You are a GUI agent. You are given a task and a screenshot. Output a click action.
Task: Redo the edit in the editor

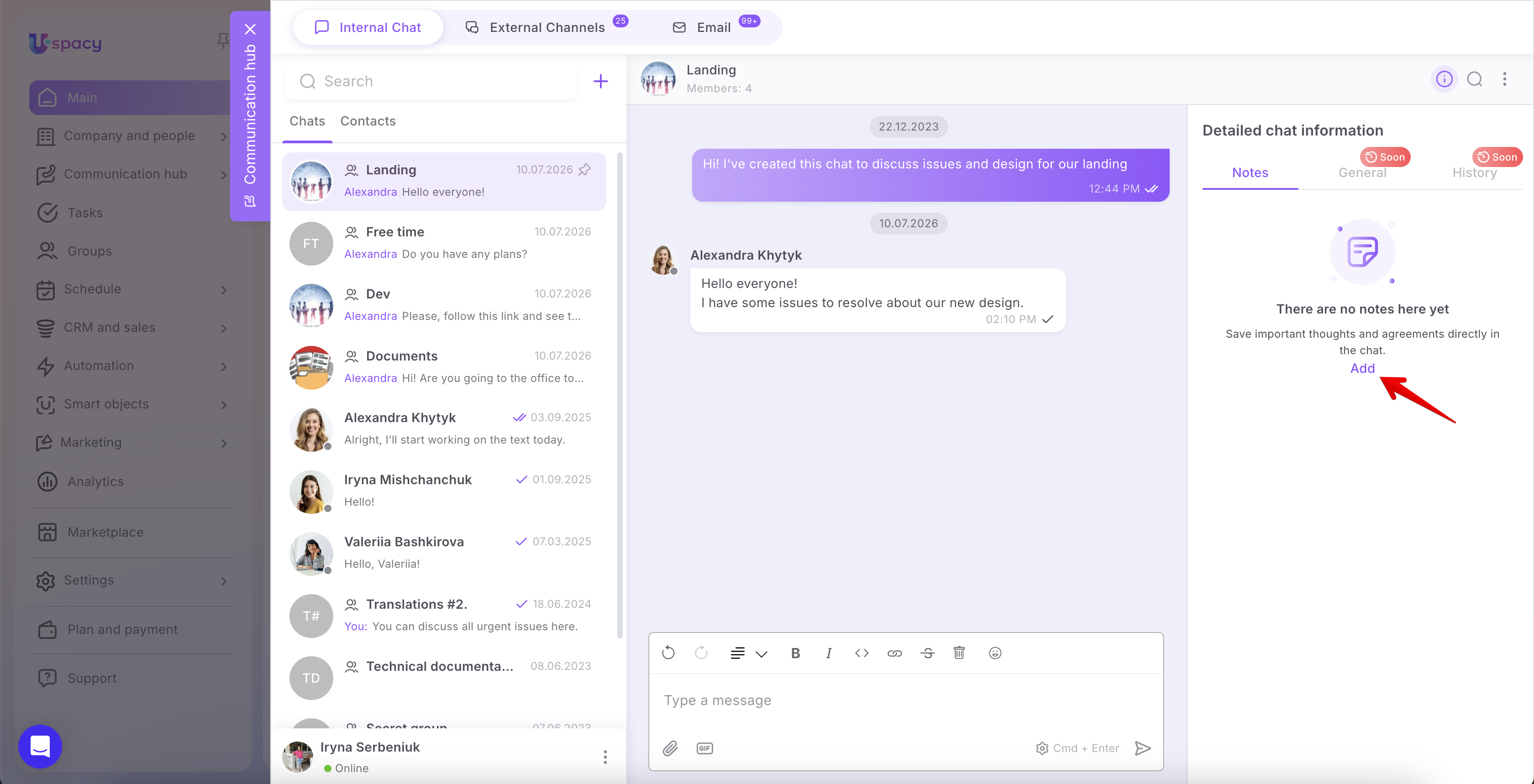coord(702,653)
